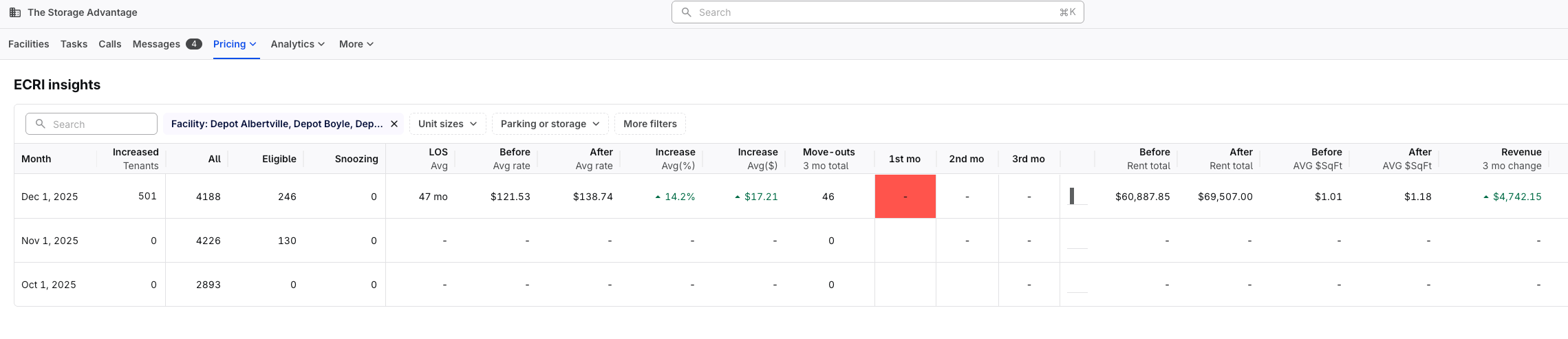Click green arrow beside 14.2% increase
The image size is (1568, 339).
pyautogui.click(x=658, y=197)
